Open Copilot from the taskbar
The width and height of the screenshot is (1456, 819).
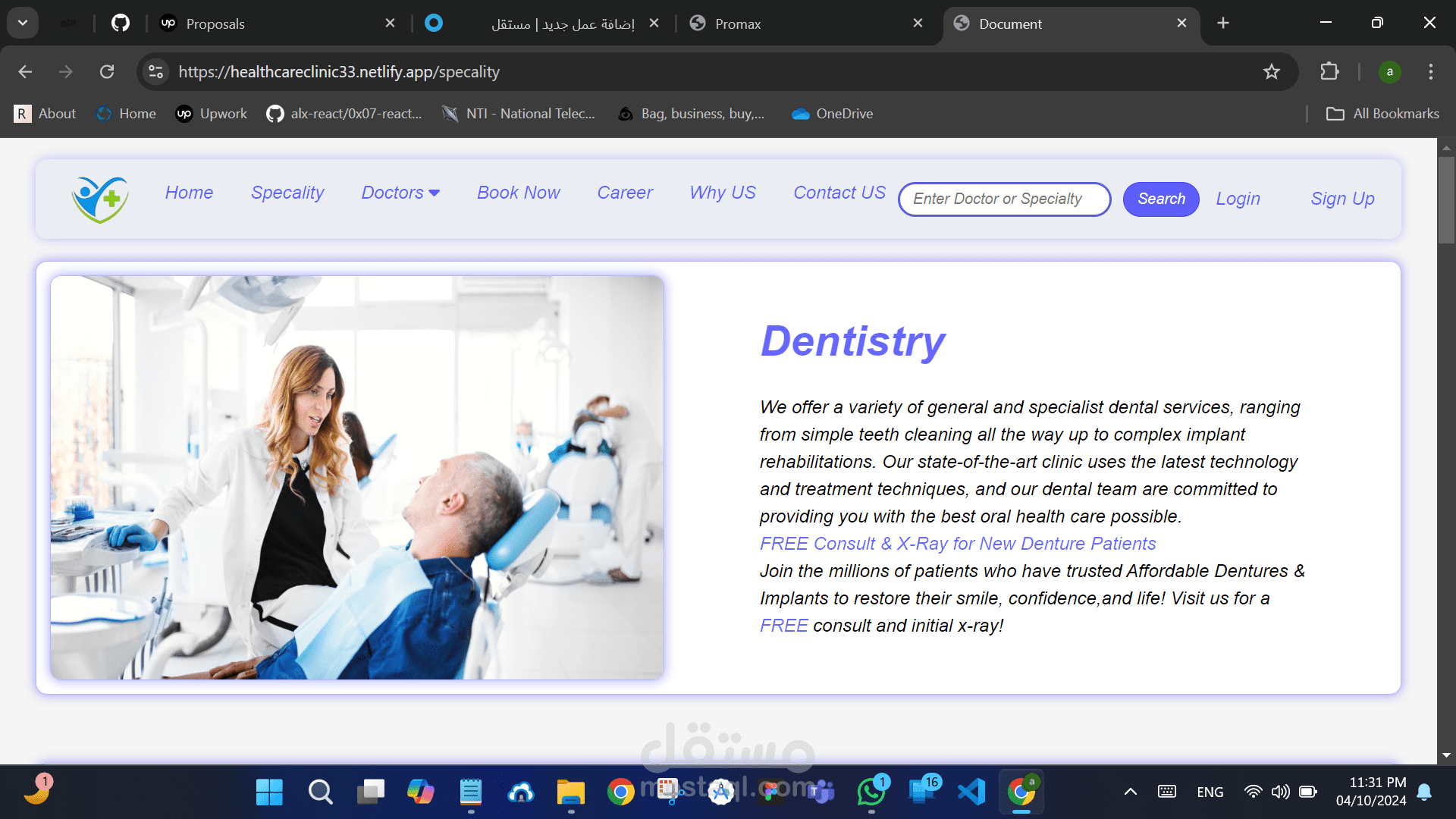pos(420,792)
